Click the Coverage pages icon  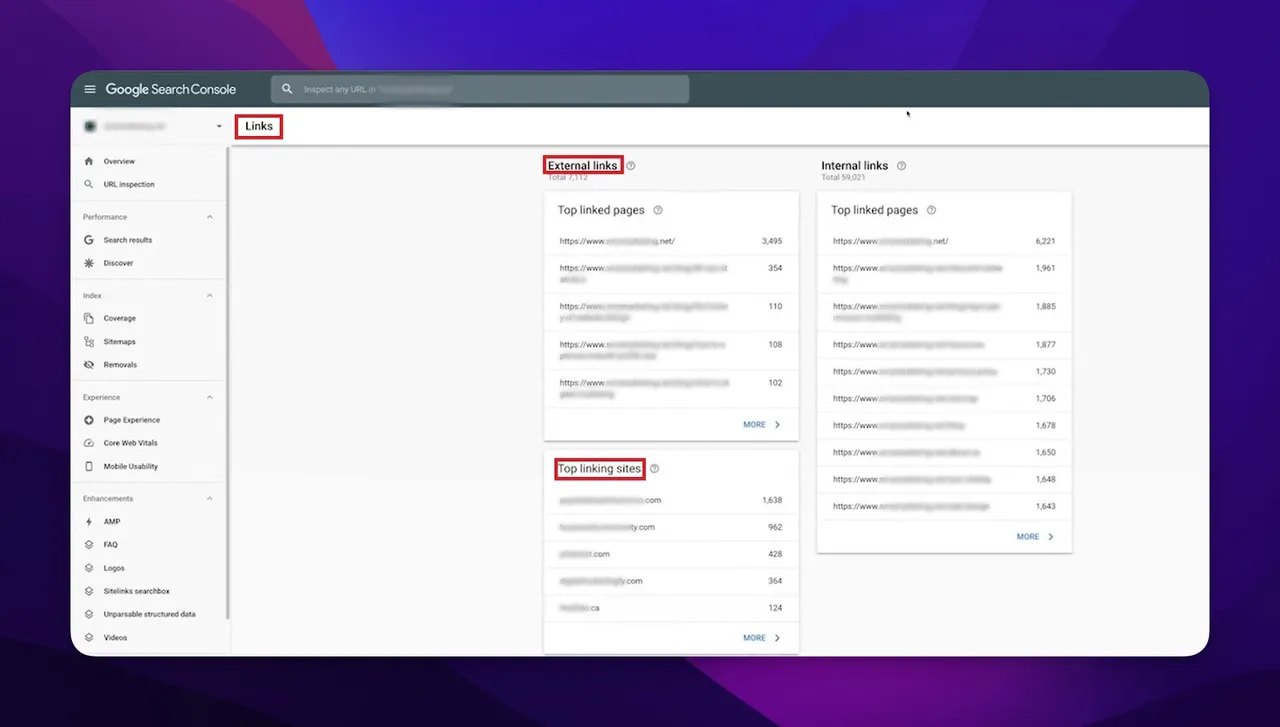[89, 318]
